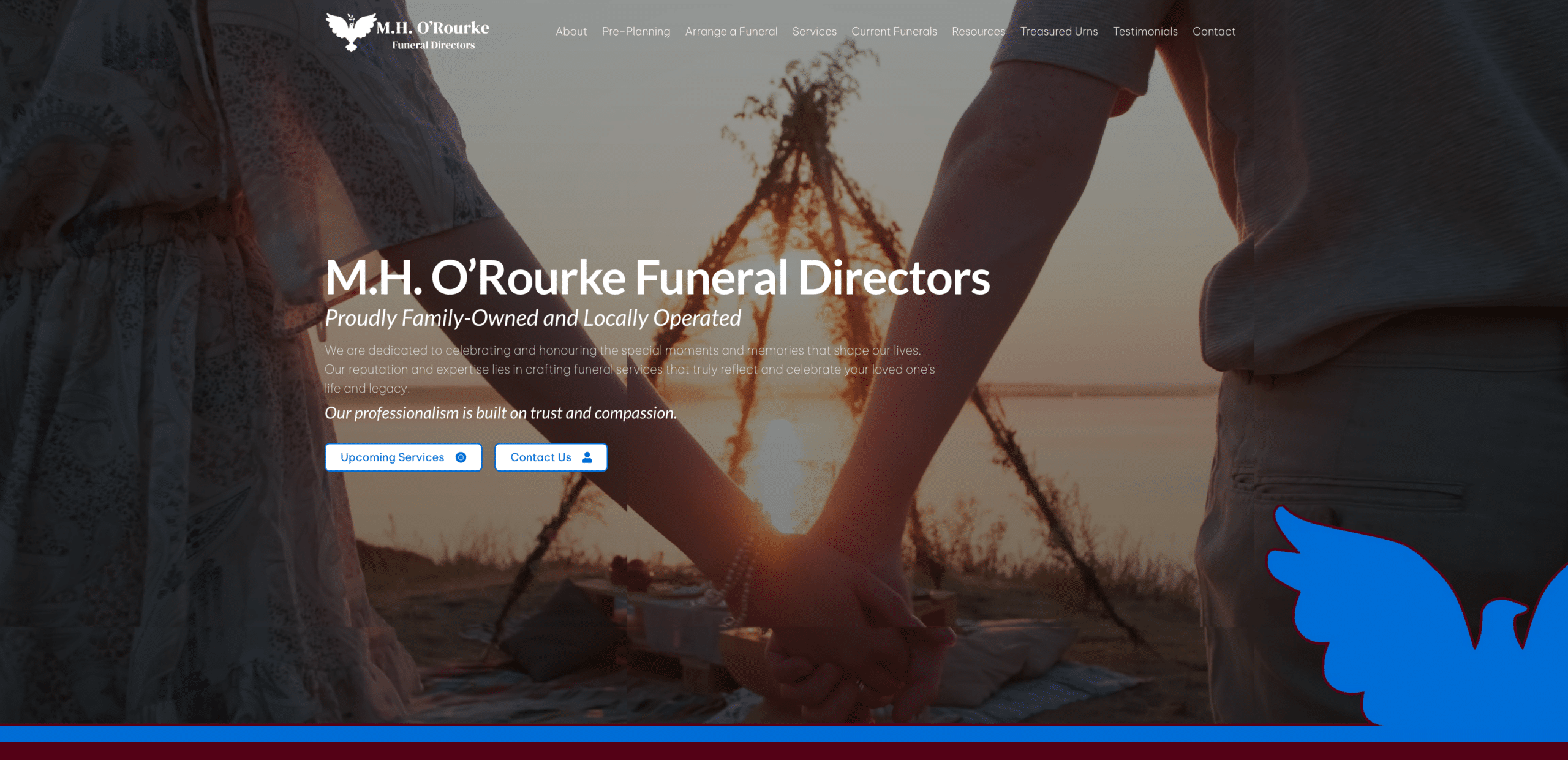Viewport: 1568px width, 760px height.
Task: View the Current Funerals page
Action: click(894, 32)
